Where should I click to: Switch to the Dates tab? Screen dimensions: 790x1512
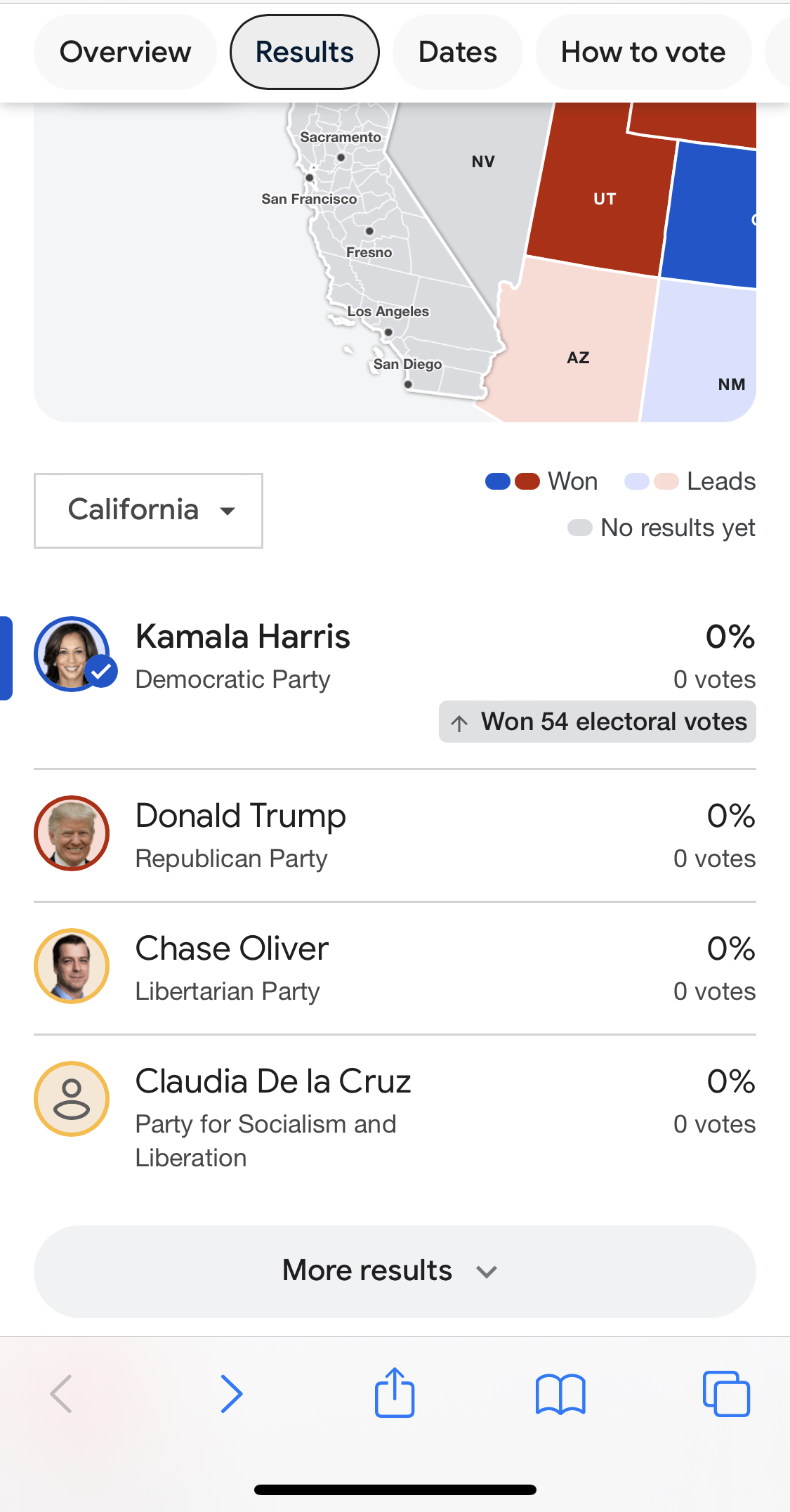[458, 52]
